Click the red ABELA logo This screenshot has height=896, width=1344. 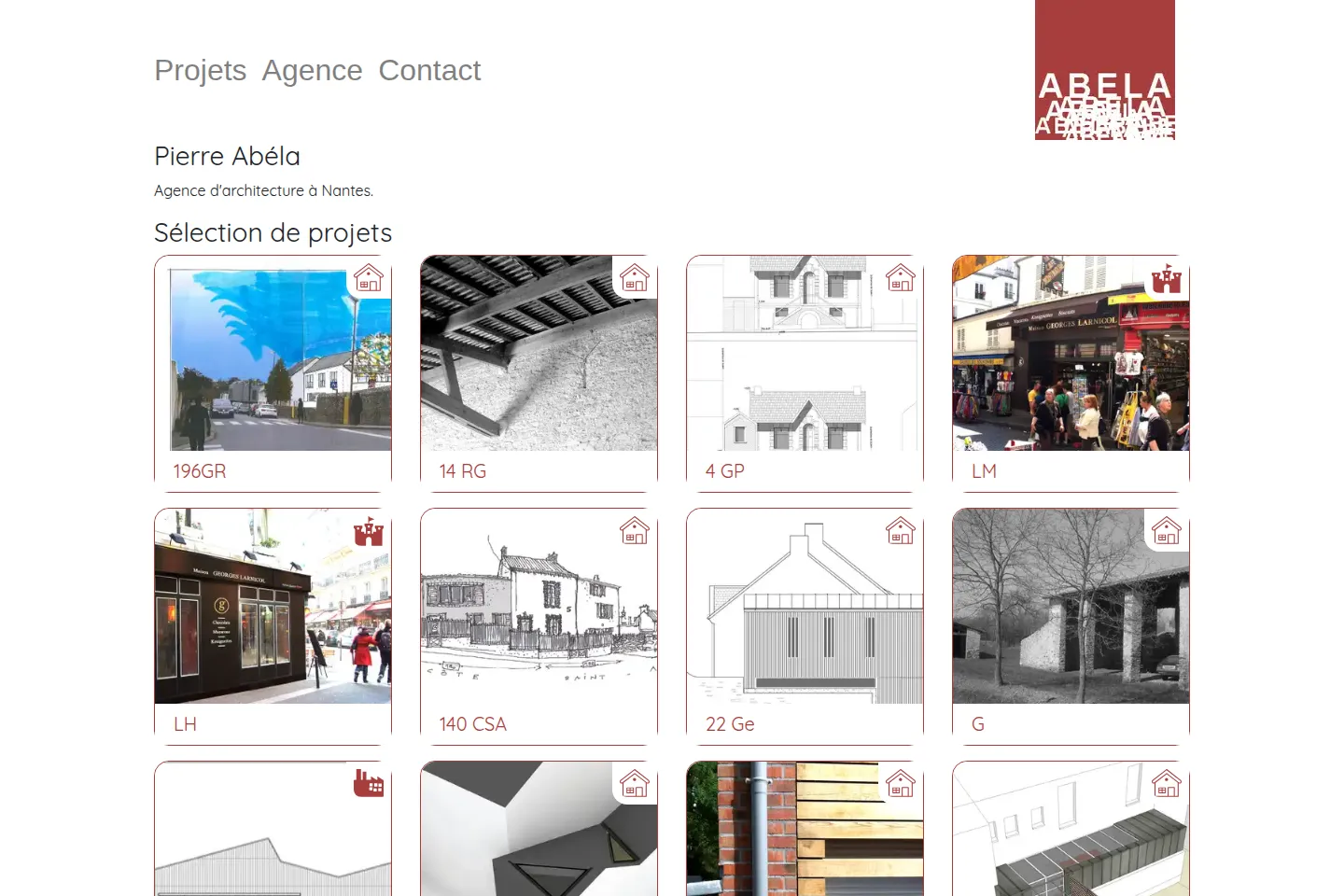point(1105,70)
